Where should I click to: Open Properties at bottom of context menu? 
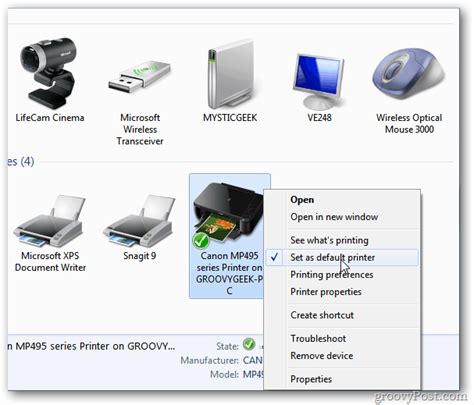(311, 379)
